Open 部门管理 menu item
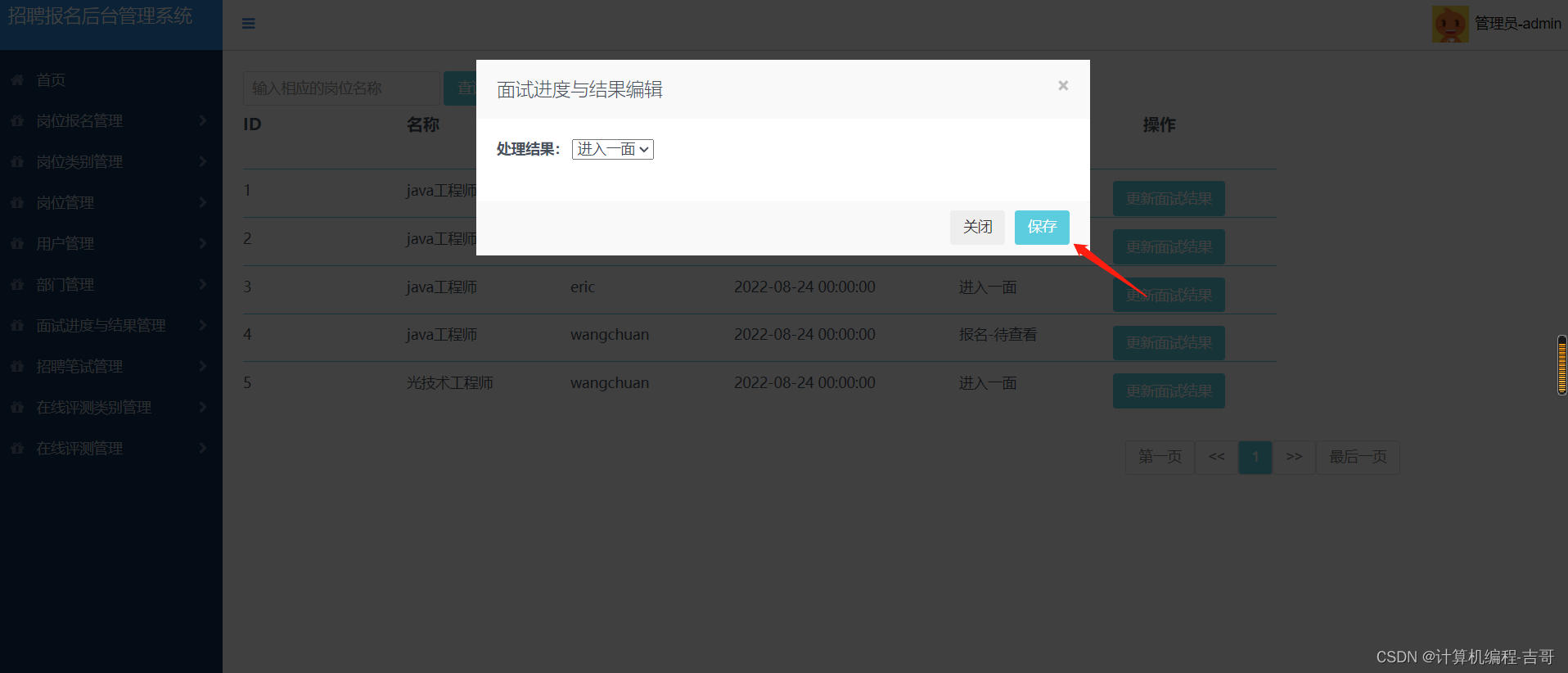The width and height of the screenshot is (1568, 673). tap(65, 284)
